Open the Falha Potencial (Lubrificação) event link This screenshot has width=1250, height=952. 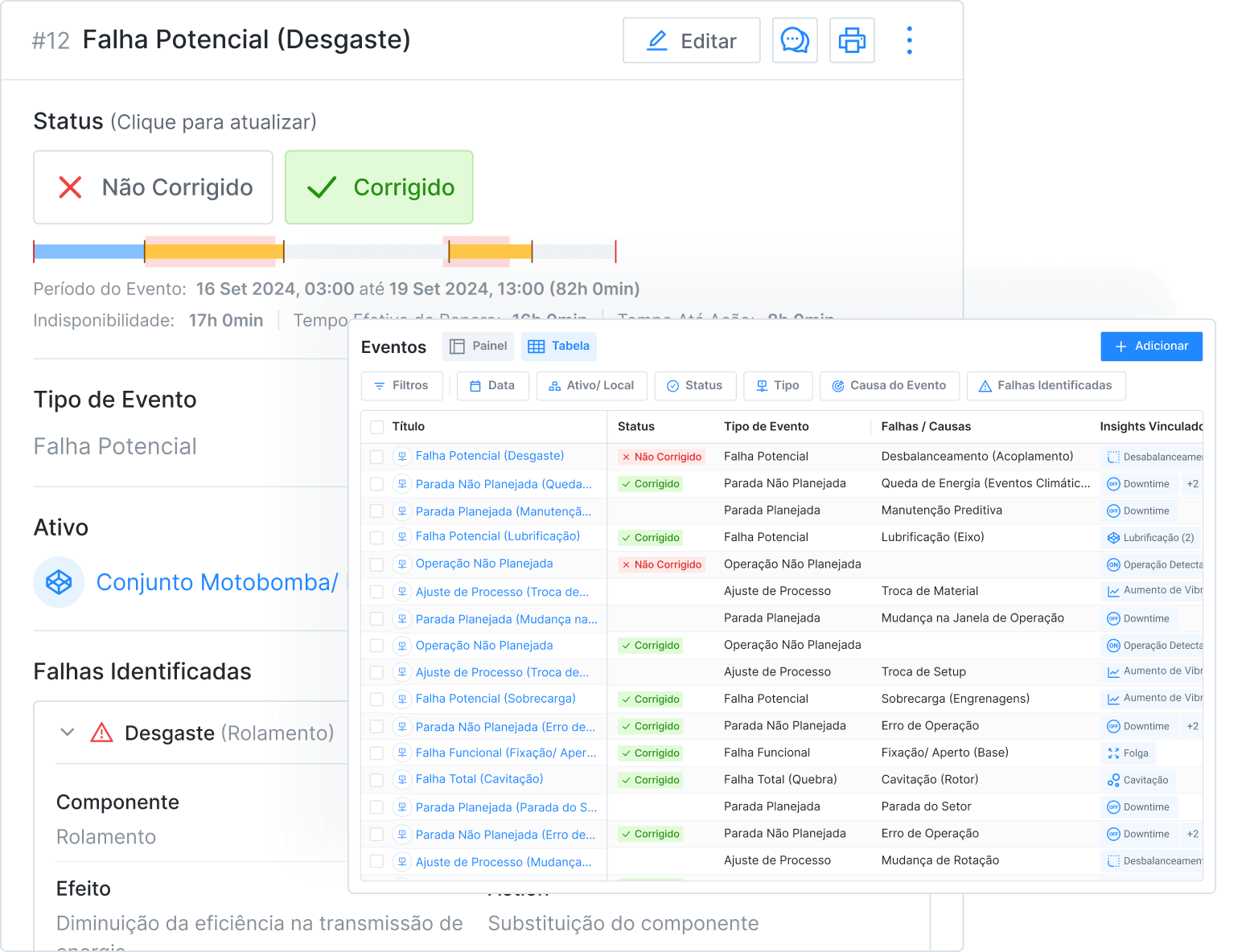click(497, 536)
